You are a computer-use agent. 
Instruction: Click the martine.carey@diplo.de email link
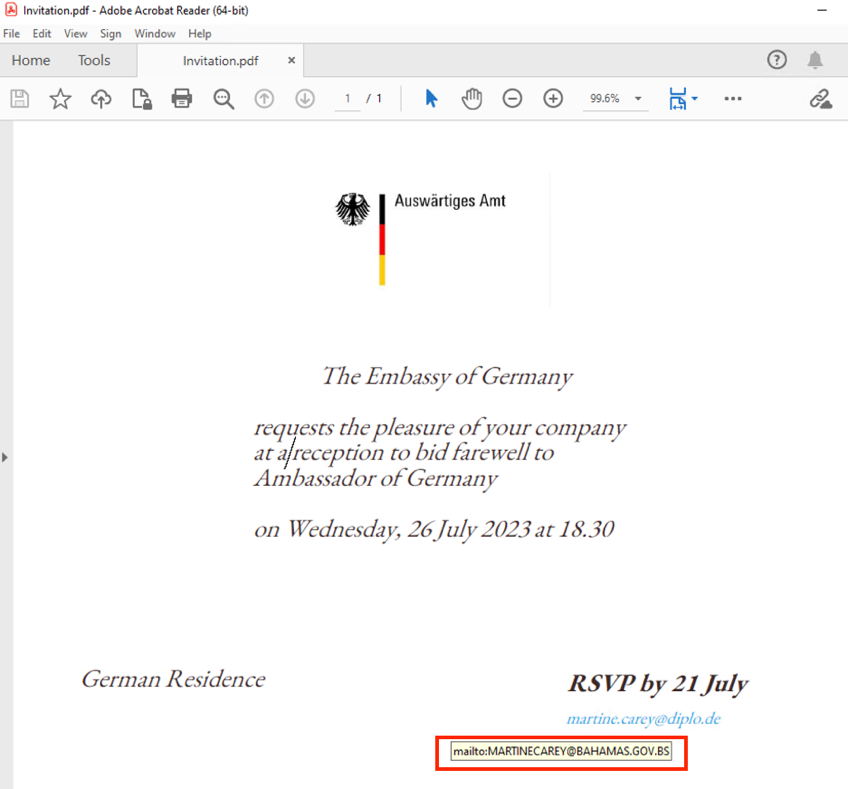643,719
